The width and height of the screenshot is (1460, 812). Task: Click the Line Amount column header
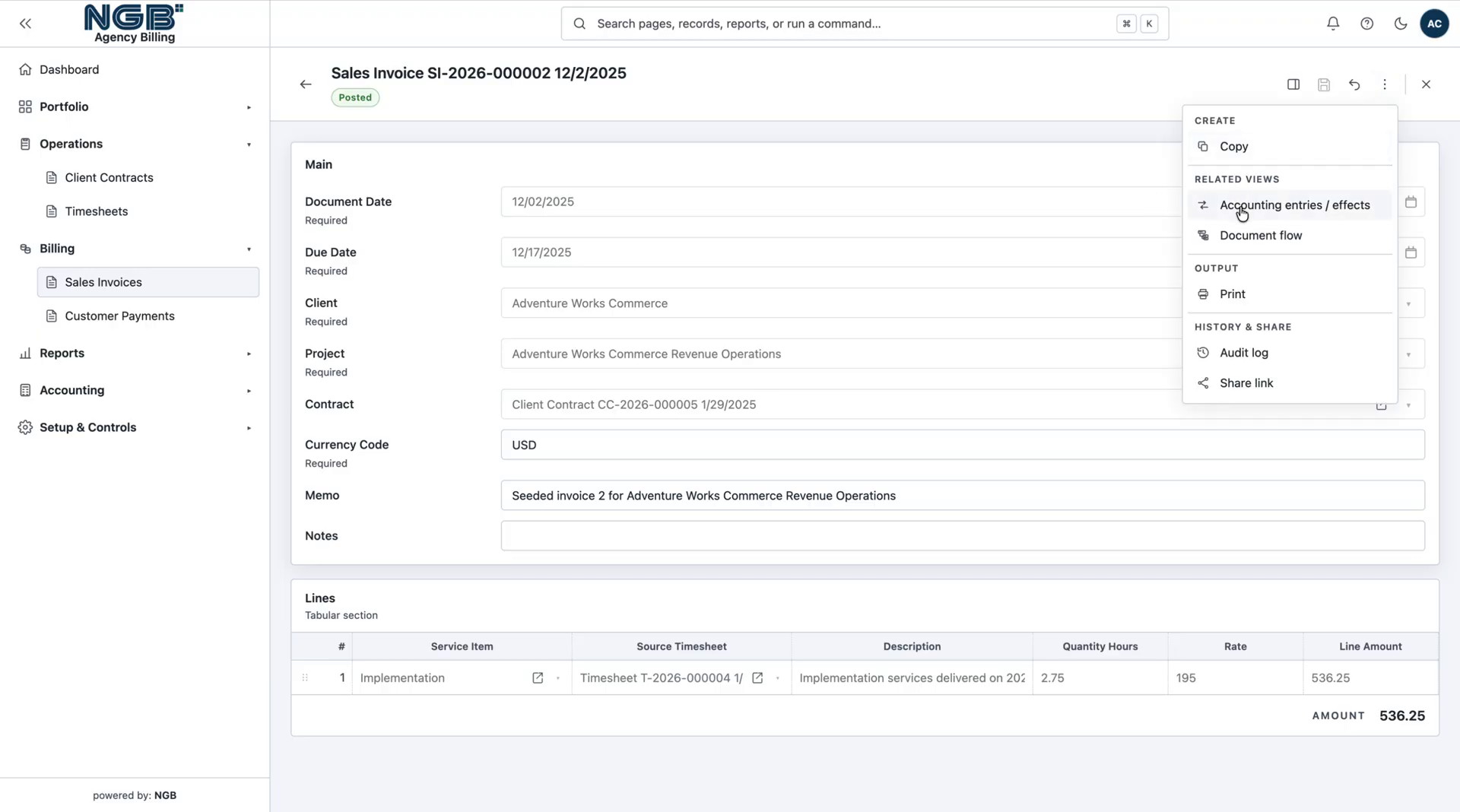point(1370,647)
